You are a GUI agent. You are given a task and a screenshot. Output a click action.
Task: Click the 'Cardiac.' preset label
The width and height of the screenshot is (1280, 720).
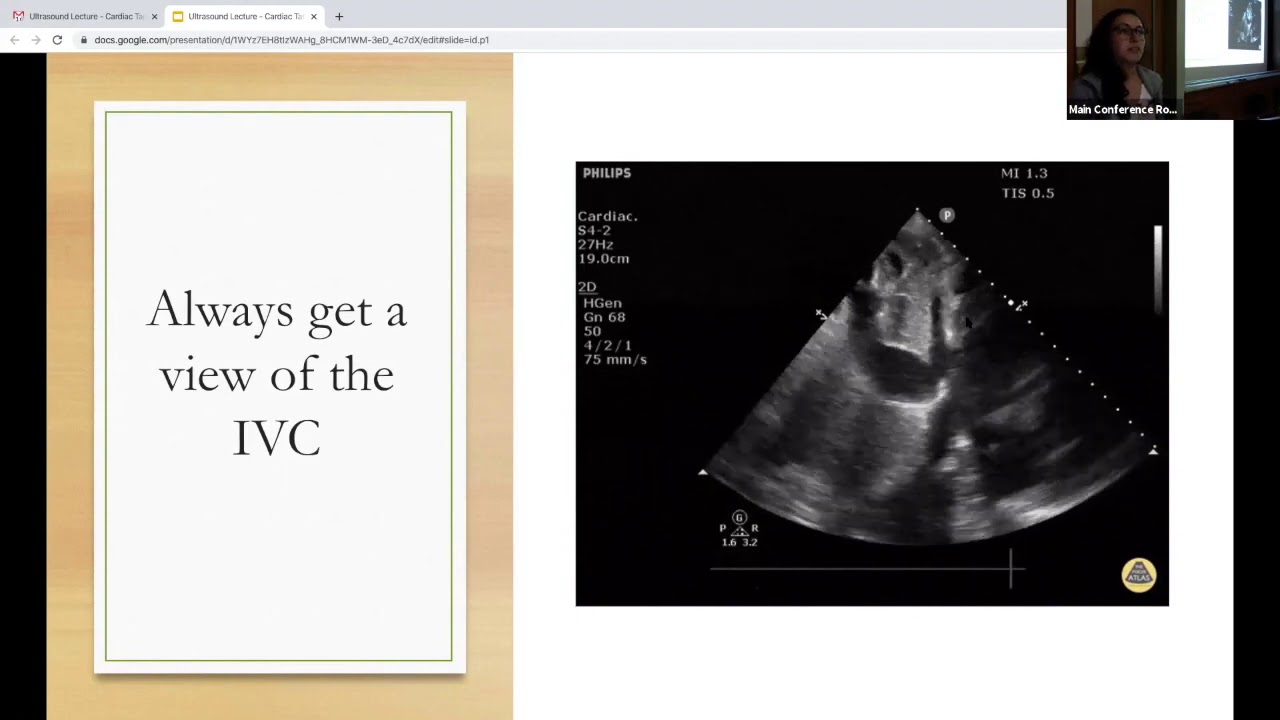608,216
